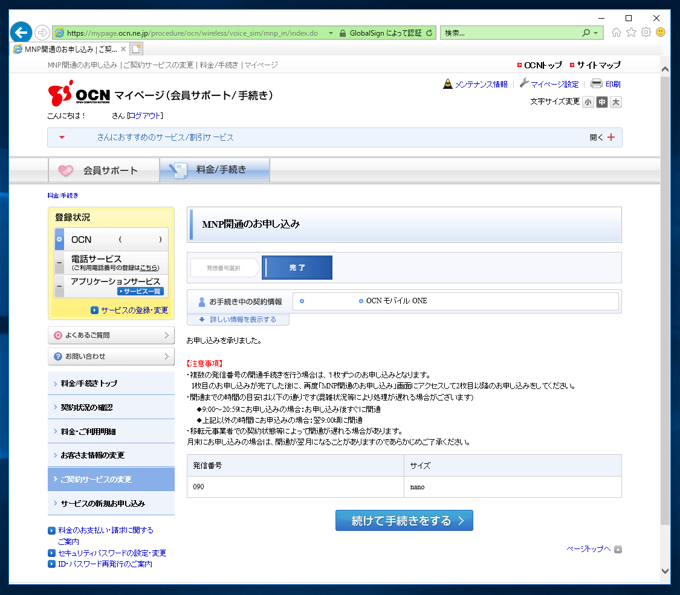This screenshot has width=680, height=595.
Task: Click the page scrollbar down arrow
Action: [665, 571]
